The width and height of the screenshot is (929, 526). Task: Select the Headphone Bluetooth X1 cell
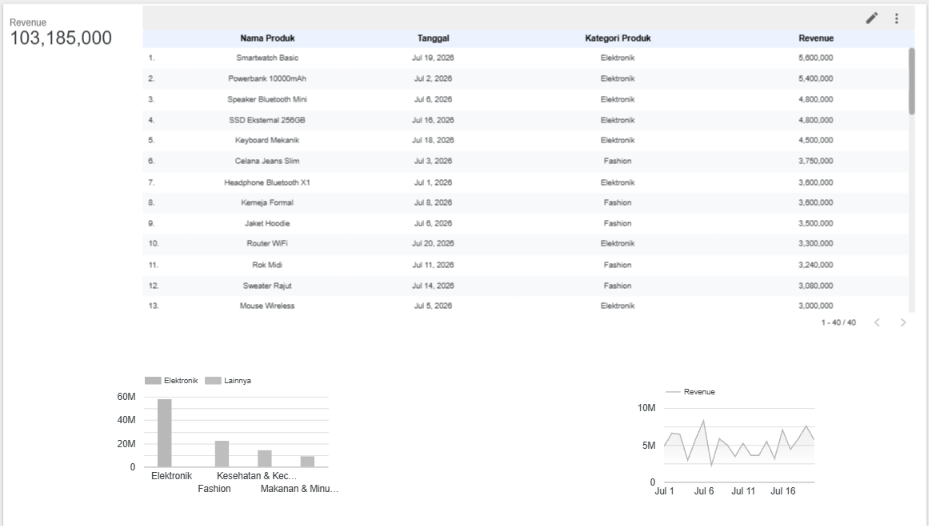(x=267, y=182)
